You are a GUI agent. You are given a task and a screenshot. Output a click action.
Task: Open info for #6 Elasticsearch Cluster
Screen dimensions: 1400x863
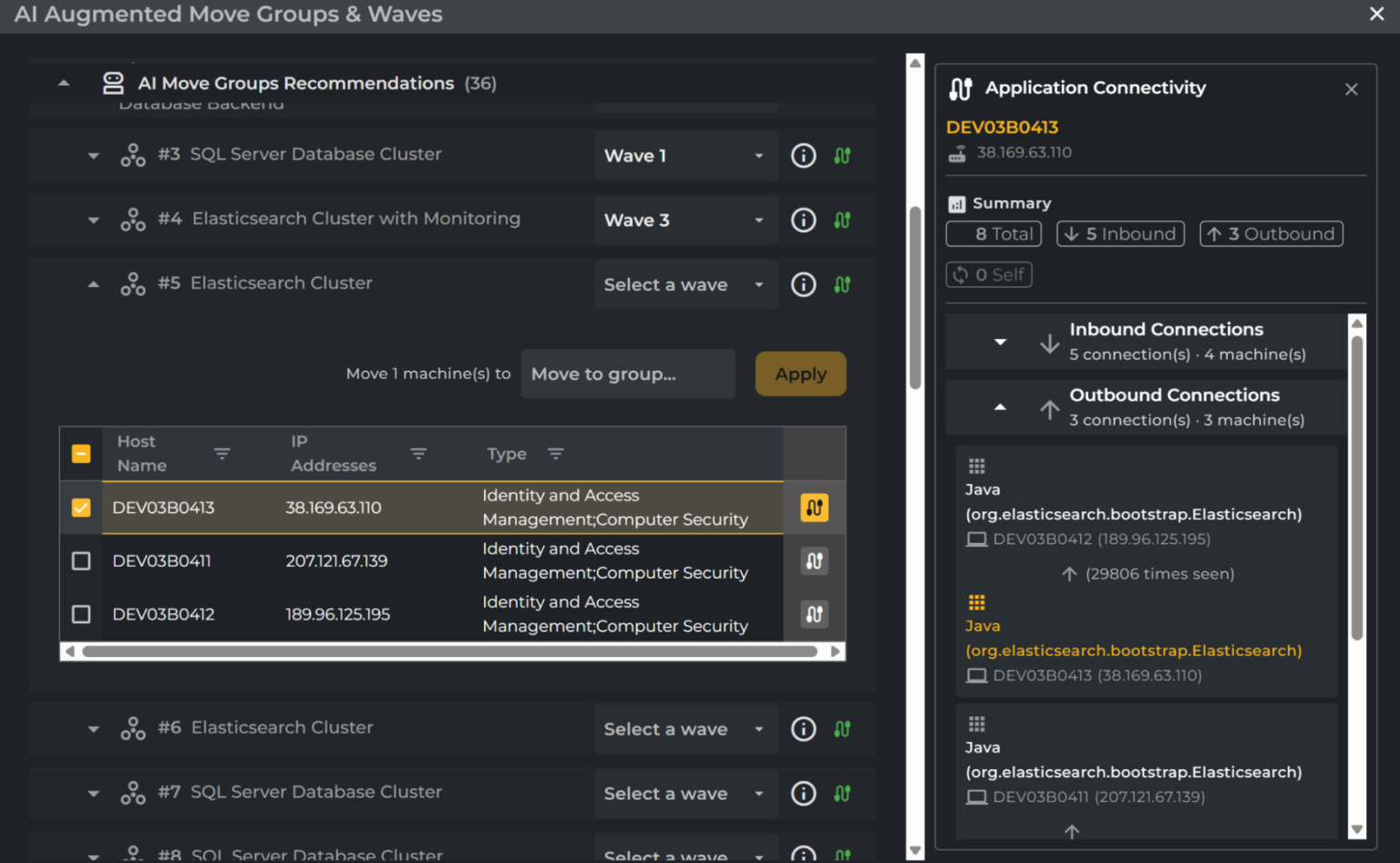(x=803, y=729)
